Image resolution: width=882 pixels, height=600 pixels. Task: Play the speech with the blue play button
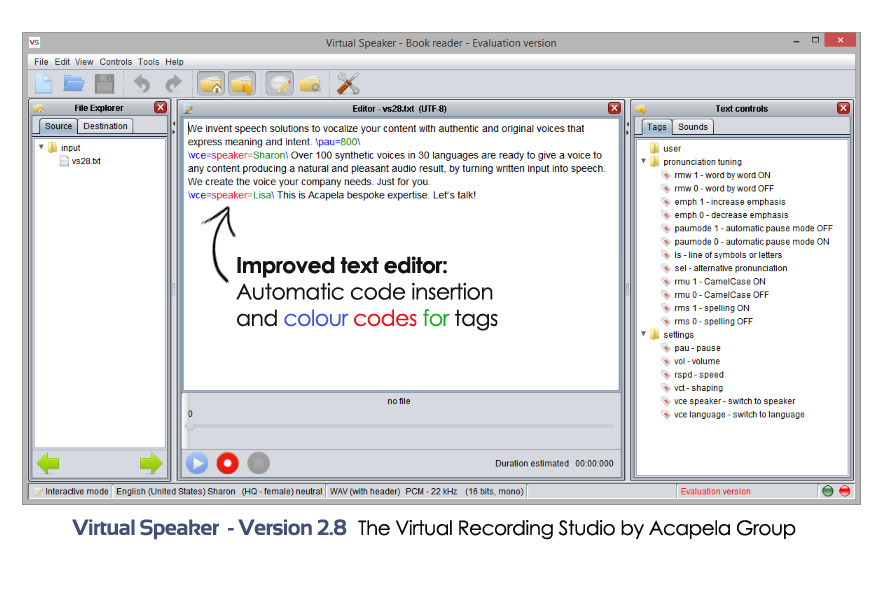[197, 463]
